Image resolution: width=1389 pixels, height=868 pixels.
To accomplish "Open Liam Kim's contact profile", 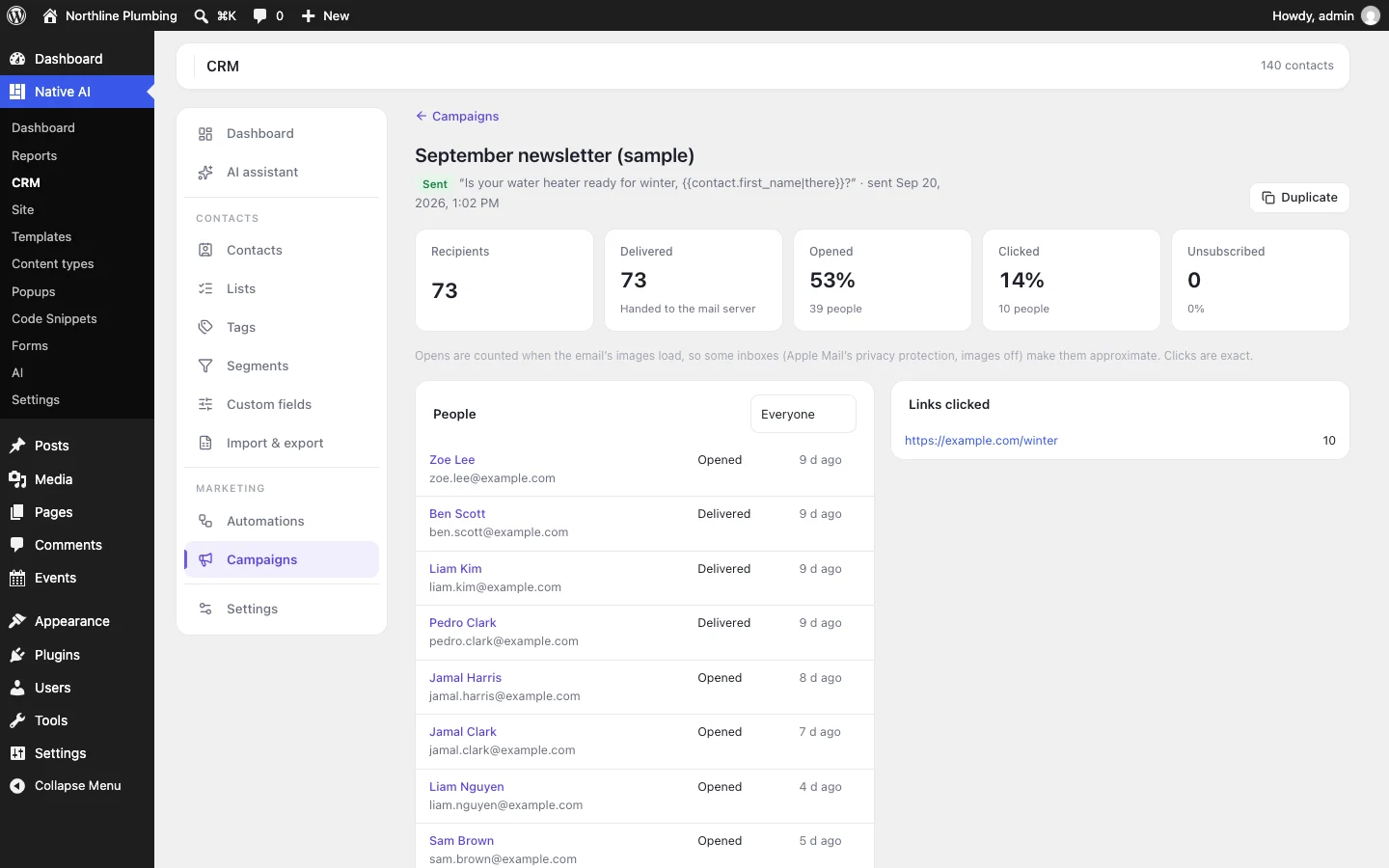I will (455, 569).
